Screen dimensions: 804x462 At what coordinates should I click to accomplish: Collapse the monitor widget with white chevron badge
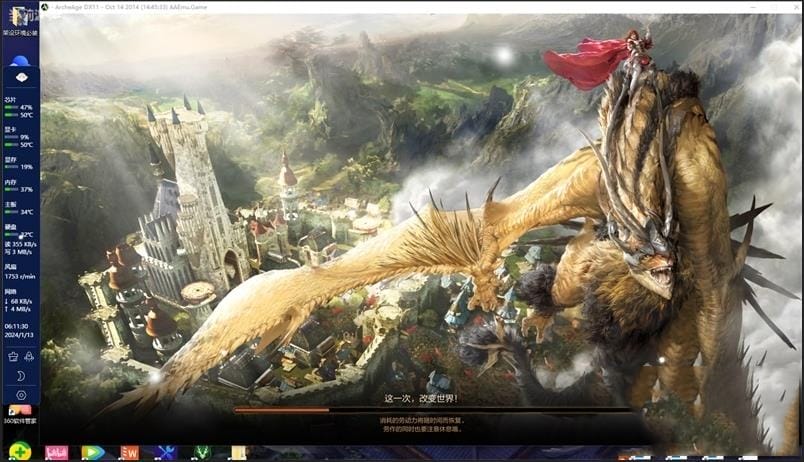click(x=20, y=78)
